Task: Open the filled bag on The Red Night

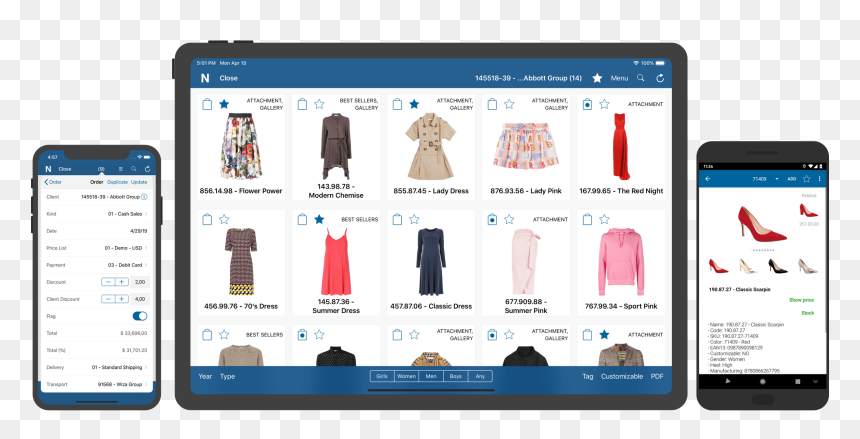Action: (x=587, y=104)
